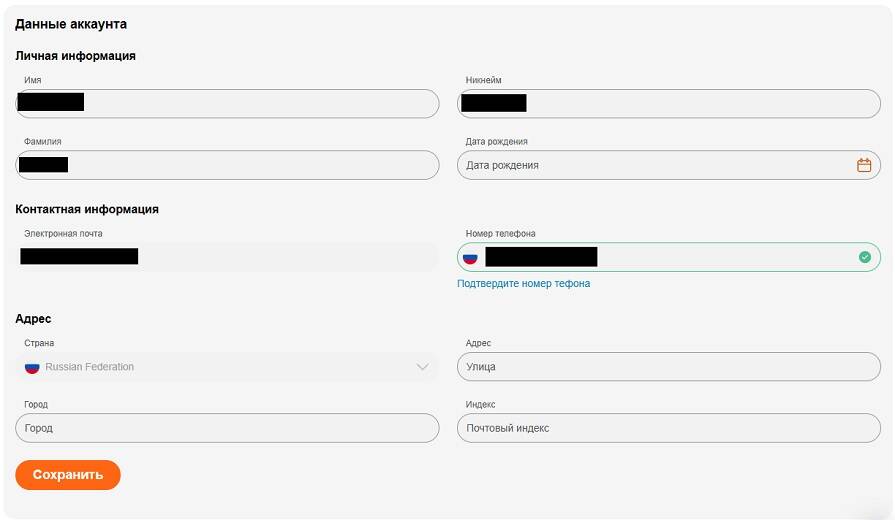Focus the Никнейм input field
The image size is (895, 520).
668,104
